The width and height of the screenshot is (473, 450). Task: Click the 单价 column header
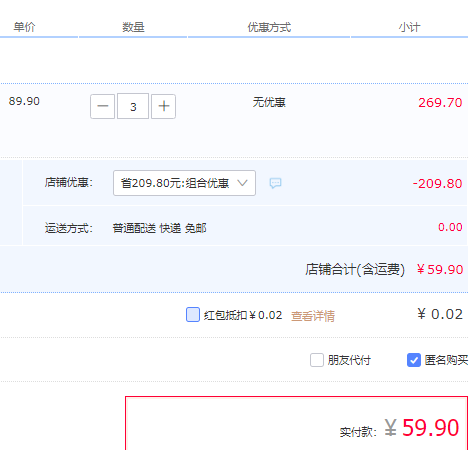click(24, 27)
